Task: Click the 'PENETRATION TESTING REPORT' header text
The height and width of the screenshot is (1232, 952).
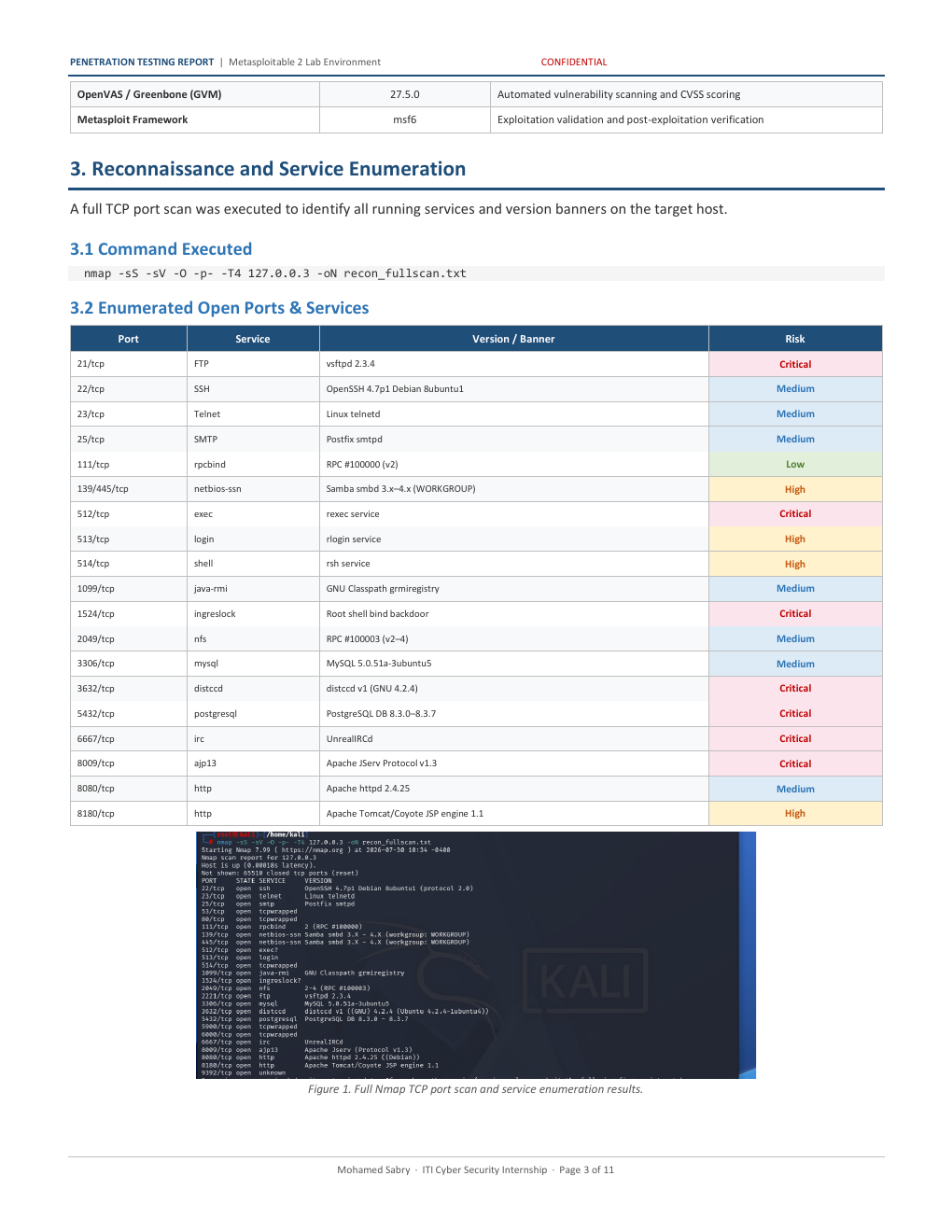Action: coord(142,63)
